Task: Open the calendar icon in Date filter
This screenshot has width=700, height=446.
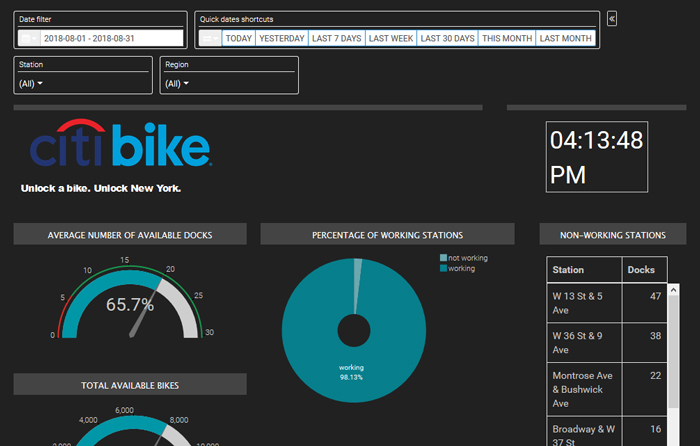Action: coord(29,38)
